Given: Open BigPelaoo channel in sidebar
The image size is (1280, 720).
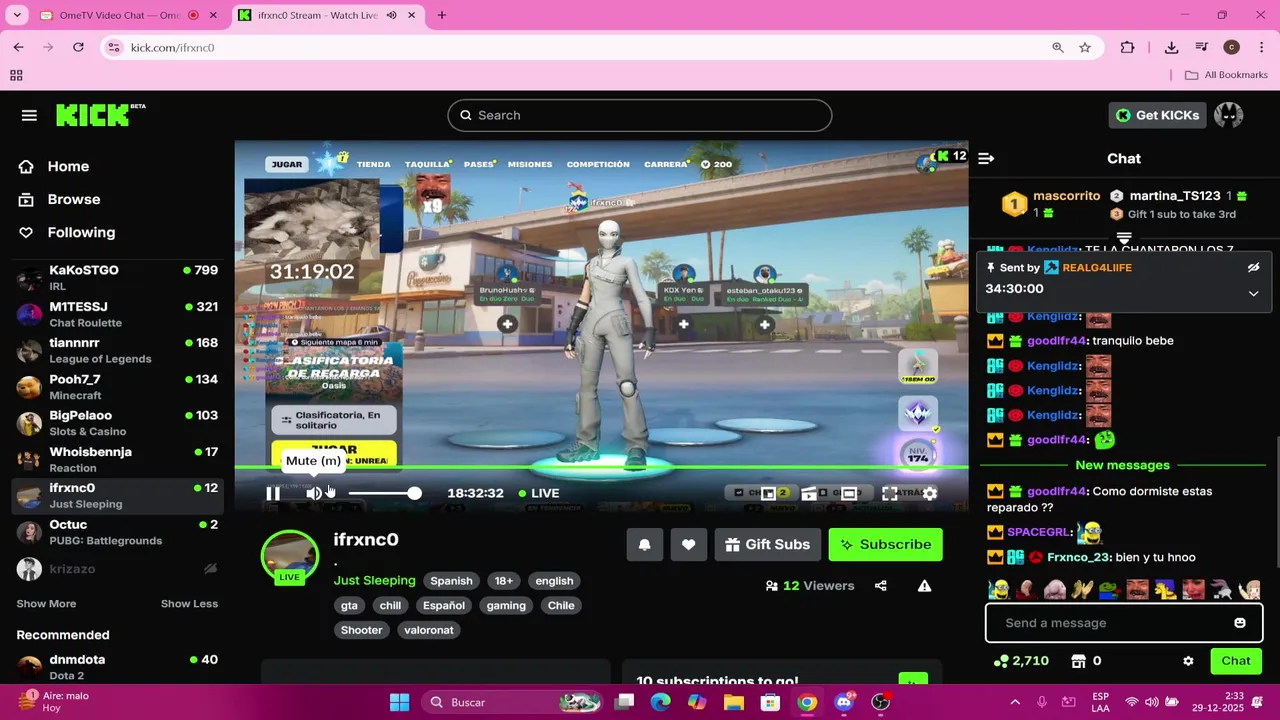Looking at the screenshot, I should pyautogui.click(x=118, y=423).
